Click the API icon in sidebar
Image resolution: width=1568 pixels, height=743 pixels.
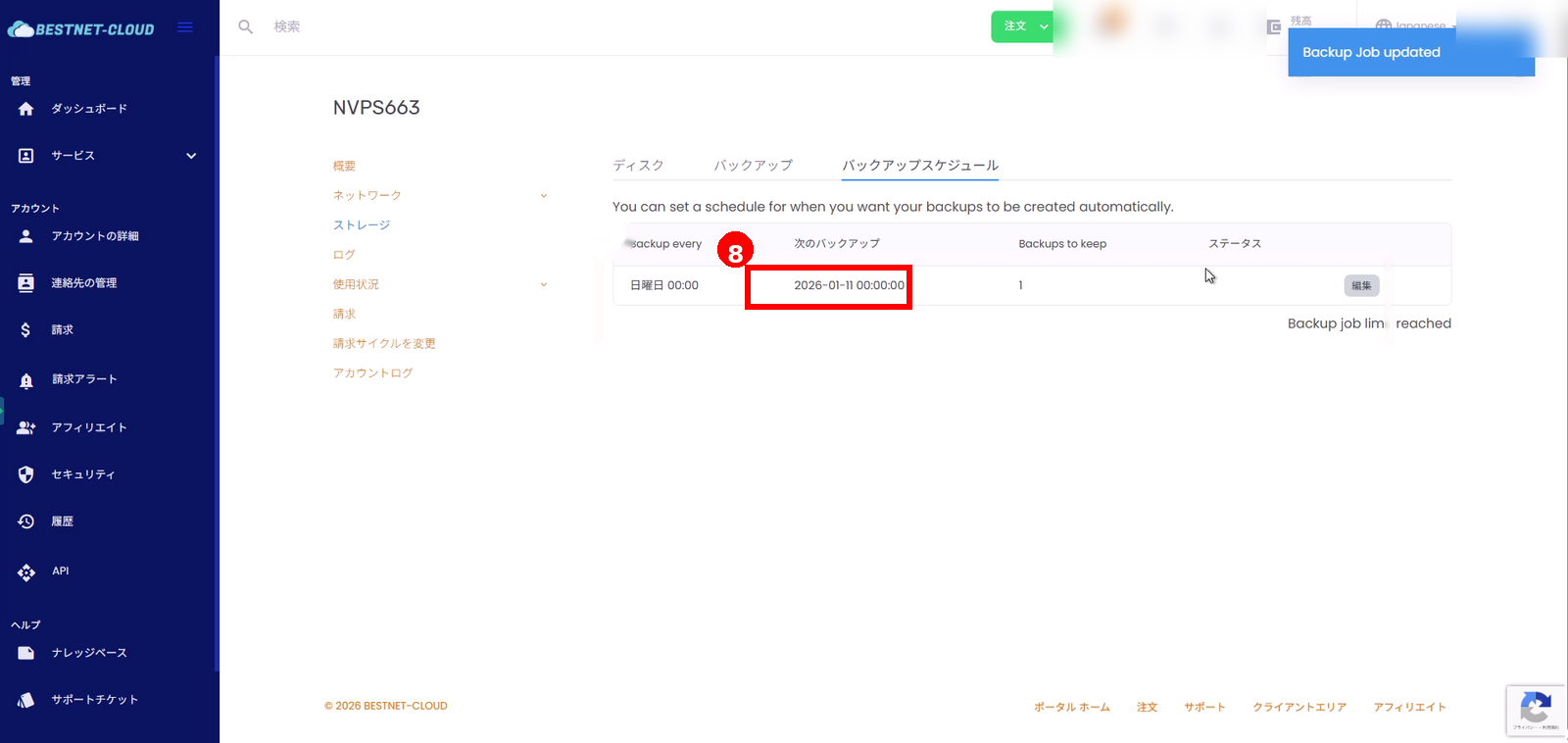click(x=26, y=572)
